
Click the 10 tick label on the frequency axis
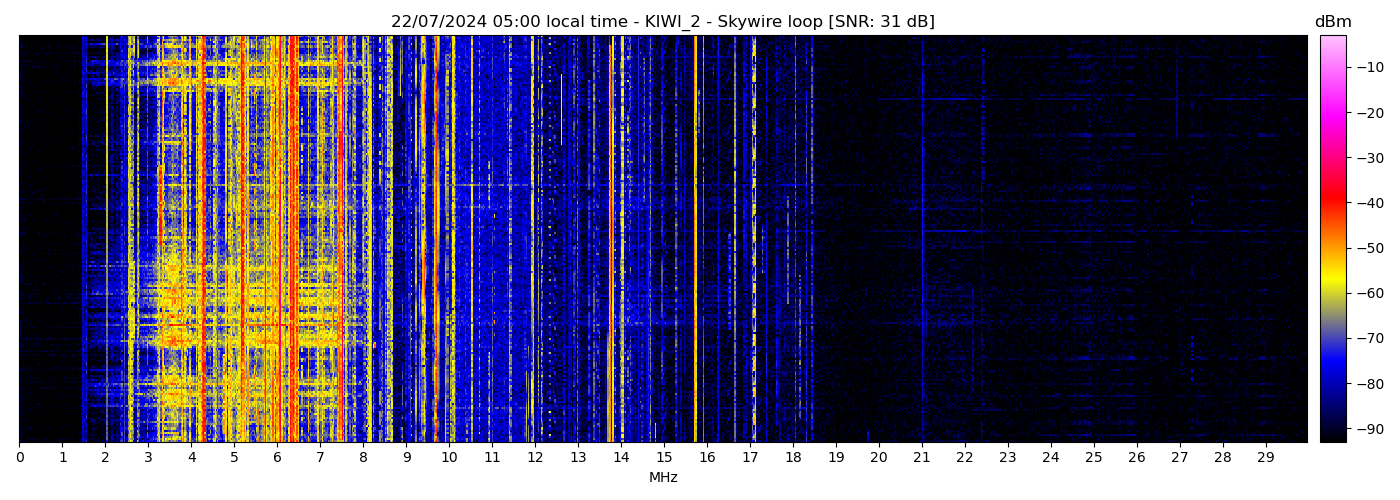tap(449, 458)
